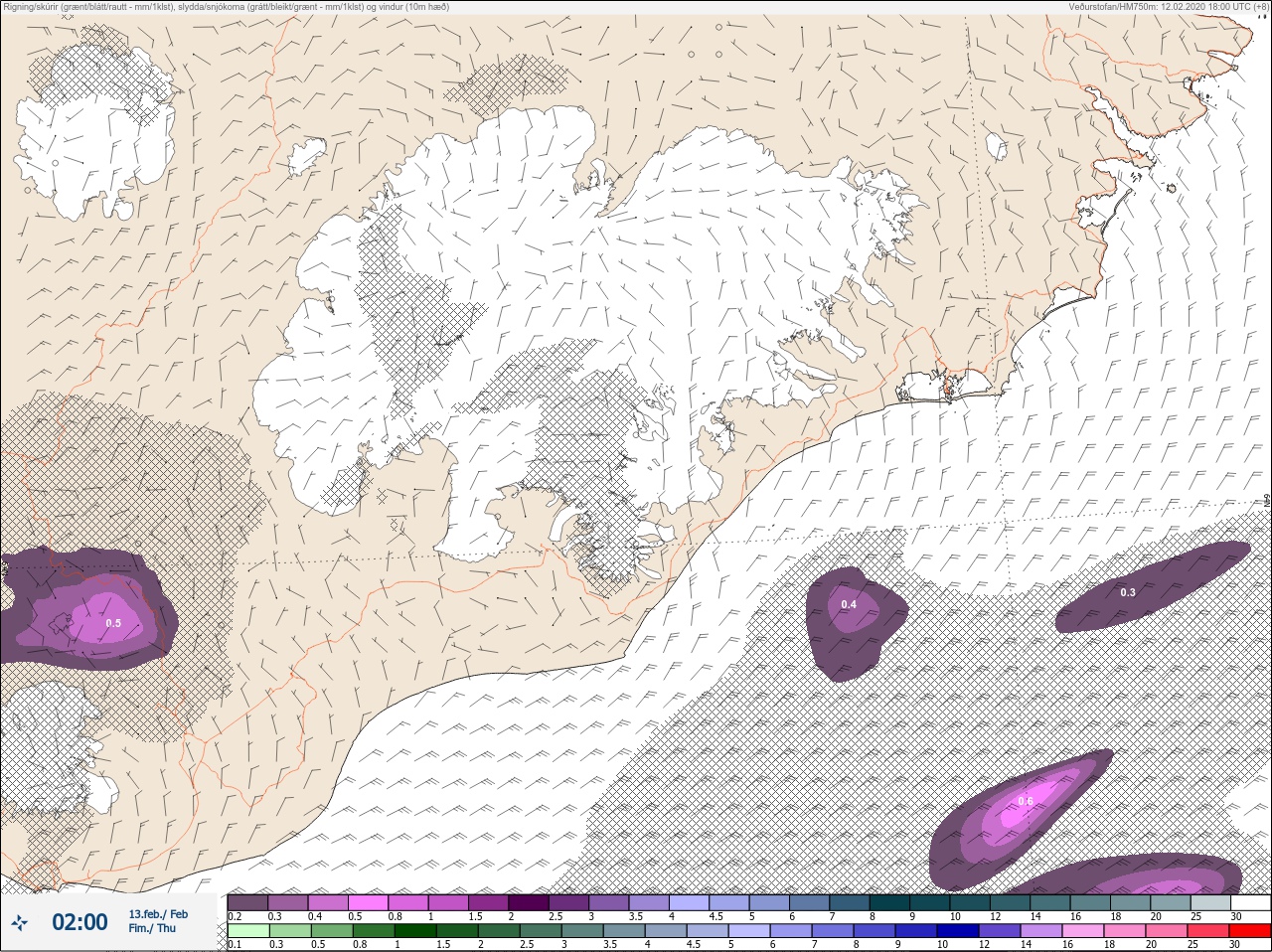
Task: Select the weekday text 'Fim./ Thu'
Action: pyautogui.click(x=152, y=928)
